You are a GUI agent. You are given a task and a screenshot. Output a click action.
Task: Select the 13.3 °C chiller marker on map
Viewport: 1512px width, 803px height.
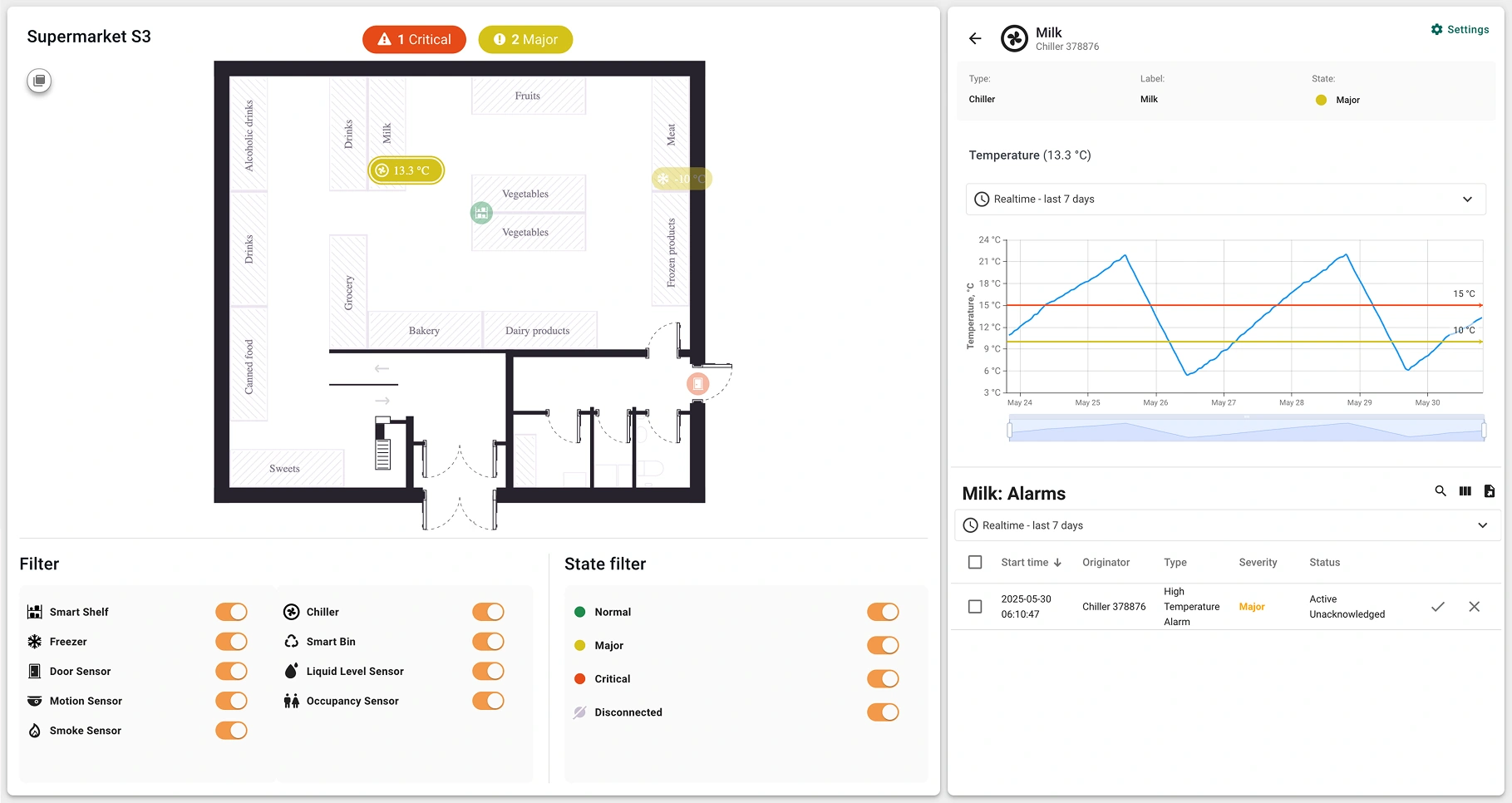pos(405,170)
